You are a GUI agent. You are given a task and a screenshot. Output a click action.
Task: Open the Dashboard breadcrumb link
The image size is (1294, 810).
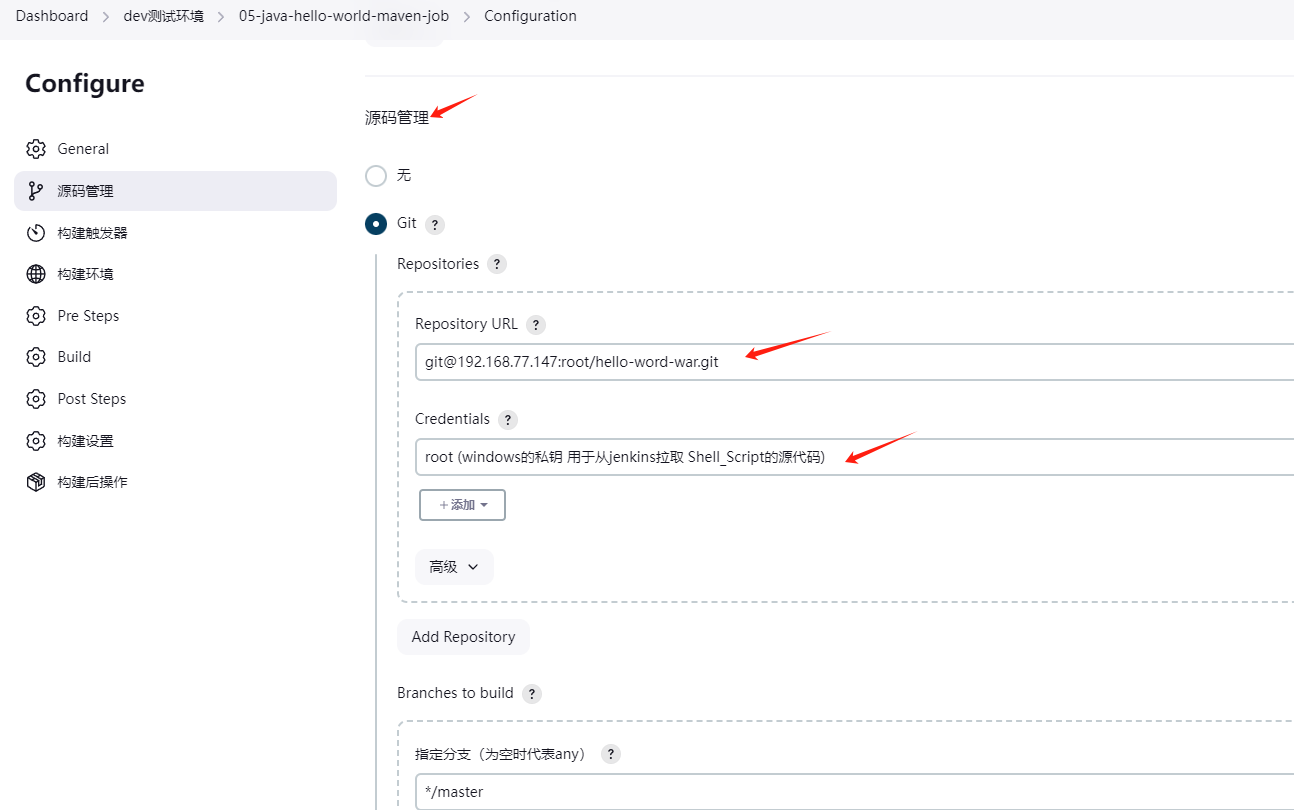pyautogui.click(x=52, y=16)
